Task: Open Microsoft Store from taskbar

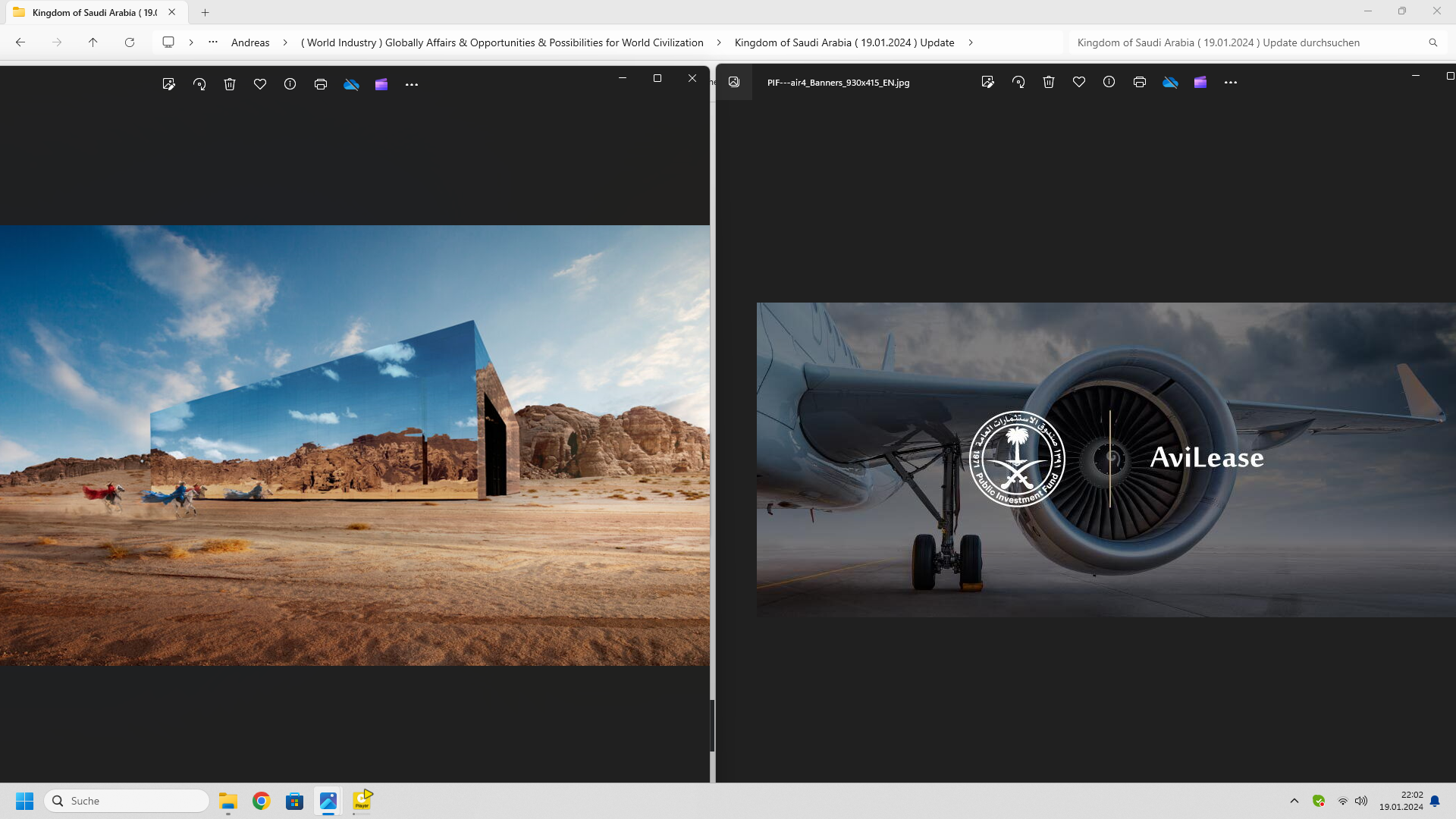Action: click(x=295, y=801)
